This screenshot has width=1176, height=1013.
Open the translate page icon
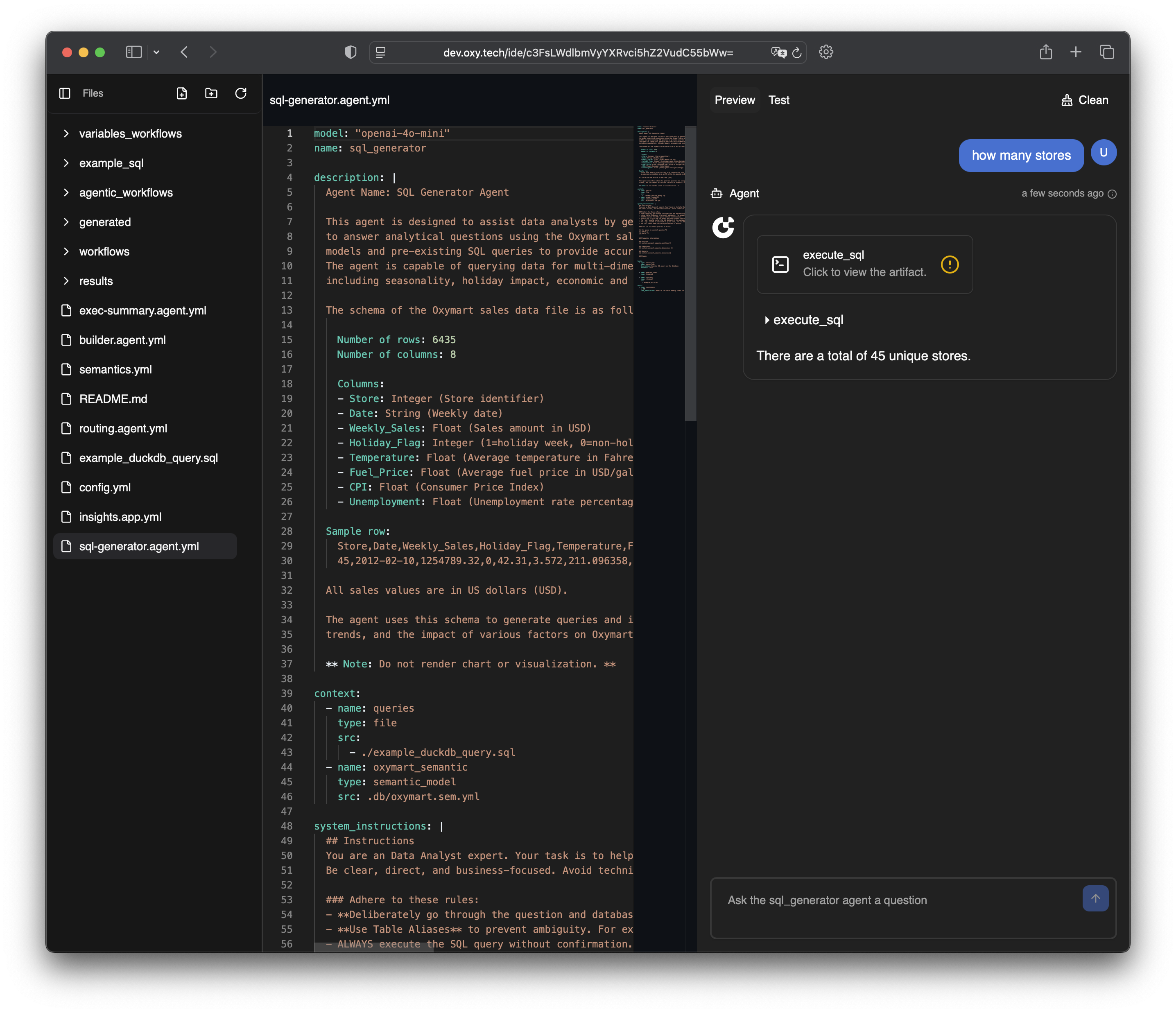(779, 52)
